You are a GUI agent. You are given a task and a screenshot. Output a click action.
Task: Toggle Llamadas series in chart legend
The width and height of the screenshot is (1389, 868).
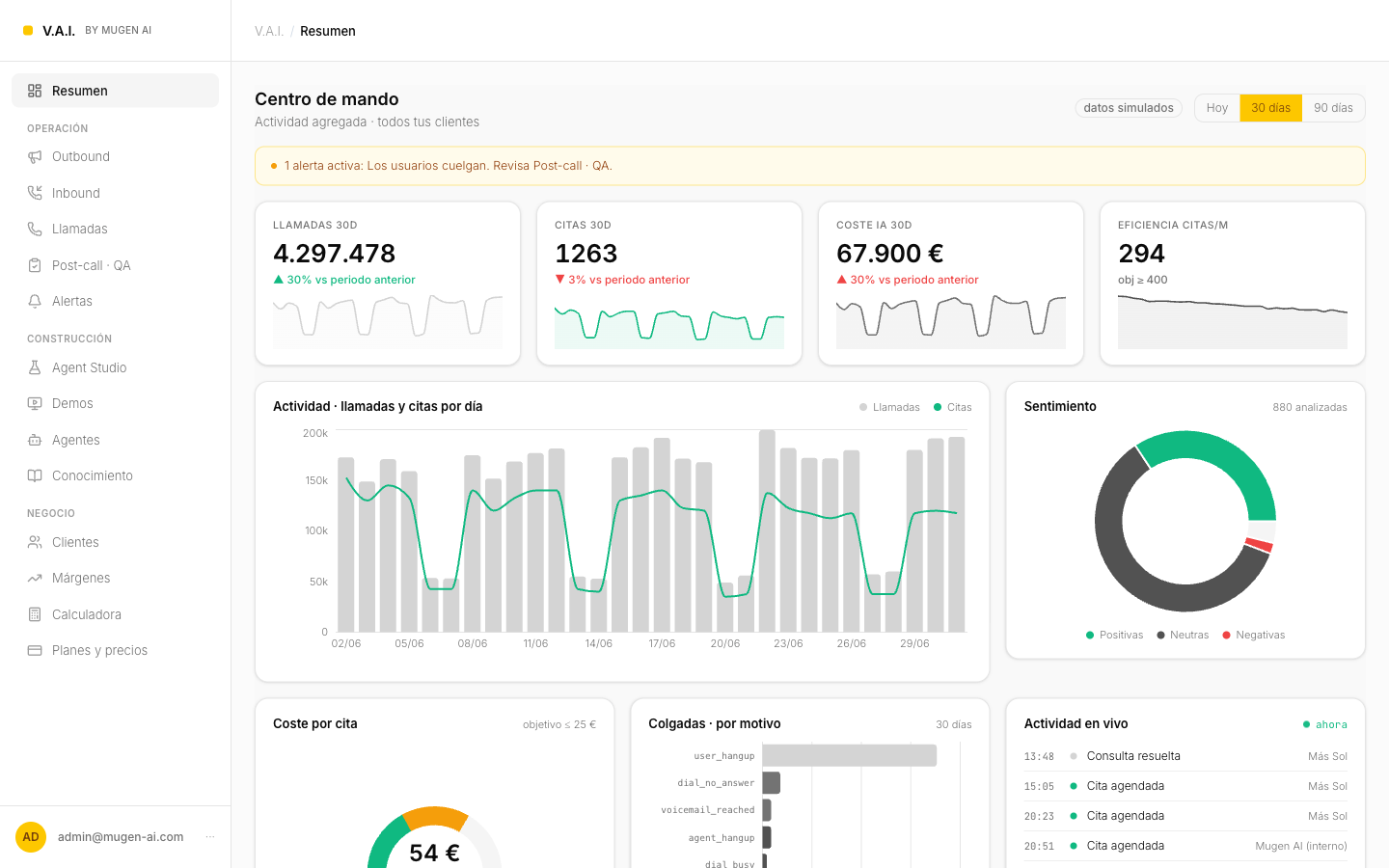coord(889,407)
